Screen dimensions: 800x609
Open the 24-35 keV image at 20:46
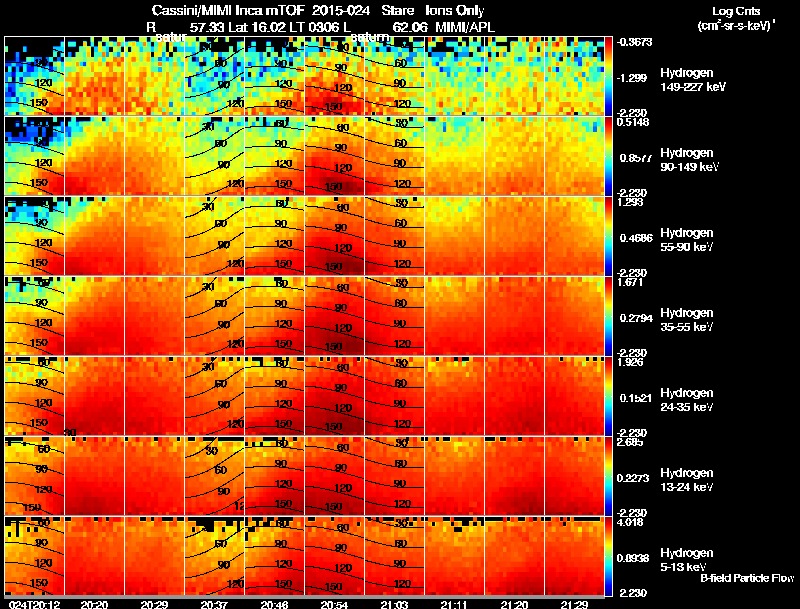coord(274,396)
